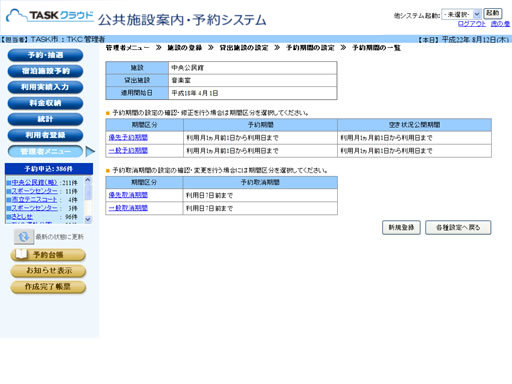Click the 空き状況公開期間 column header

tap(414, 125)
